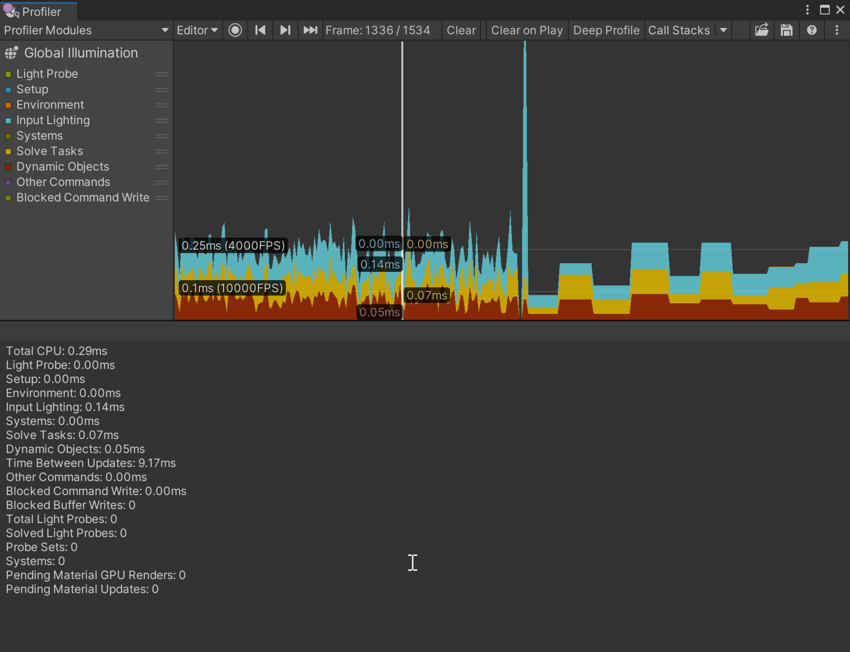Click the next frame icon

(x=285, y=30)
